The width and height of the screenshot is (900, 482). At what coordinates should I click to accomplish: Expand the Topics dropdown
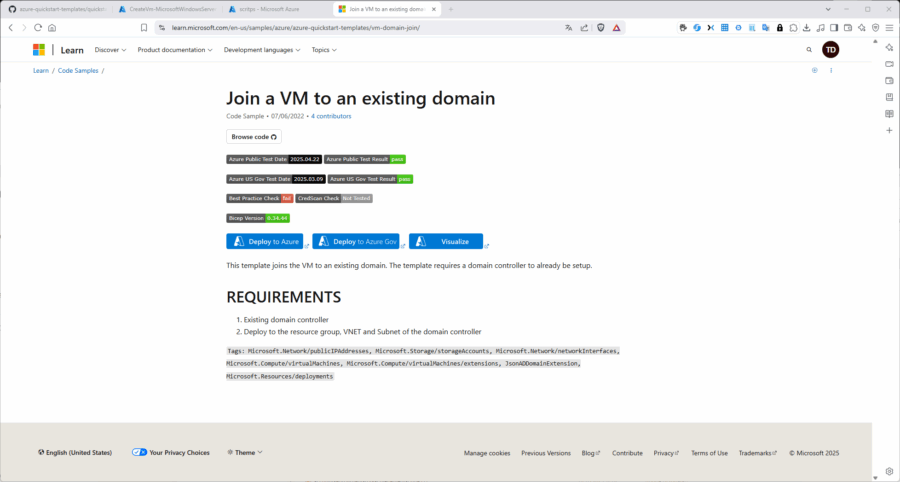coord(324,50)
